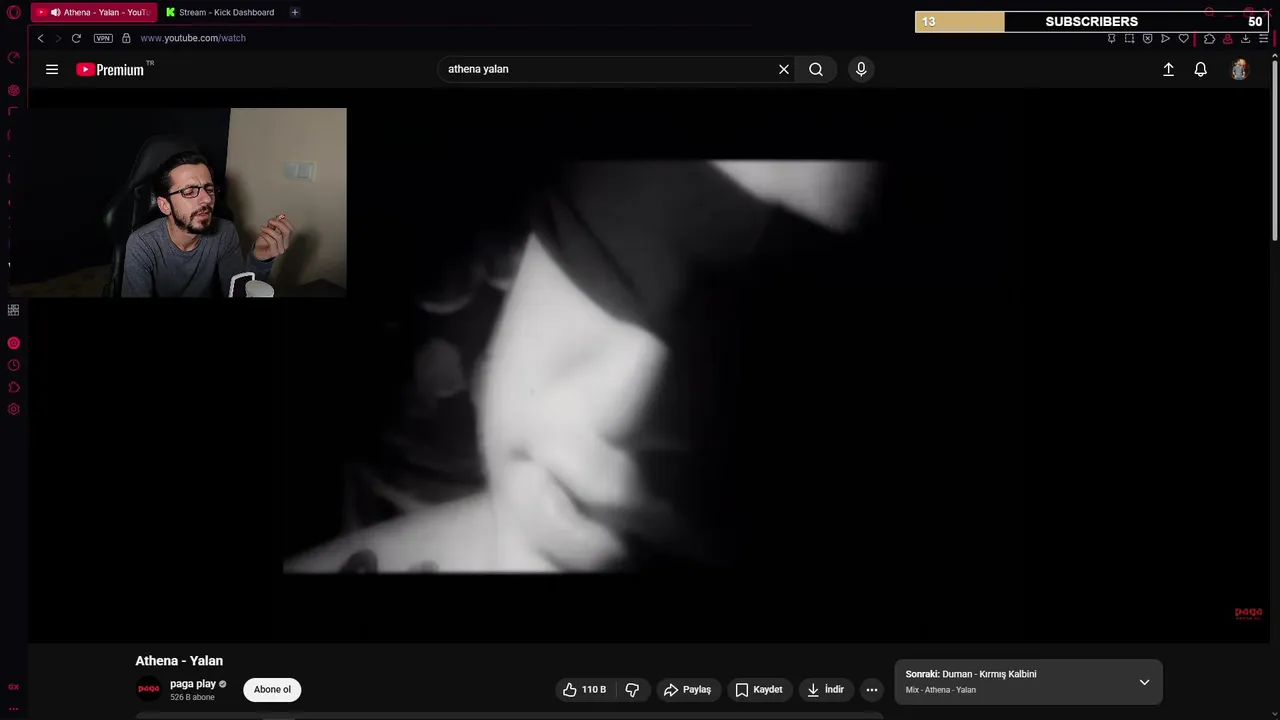Open the YouTube hamburger guide menu

point(52,69)
